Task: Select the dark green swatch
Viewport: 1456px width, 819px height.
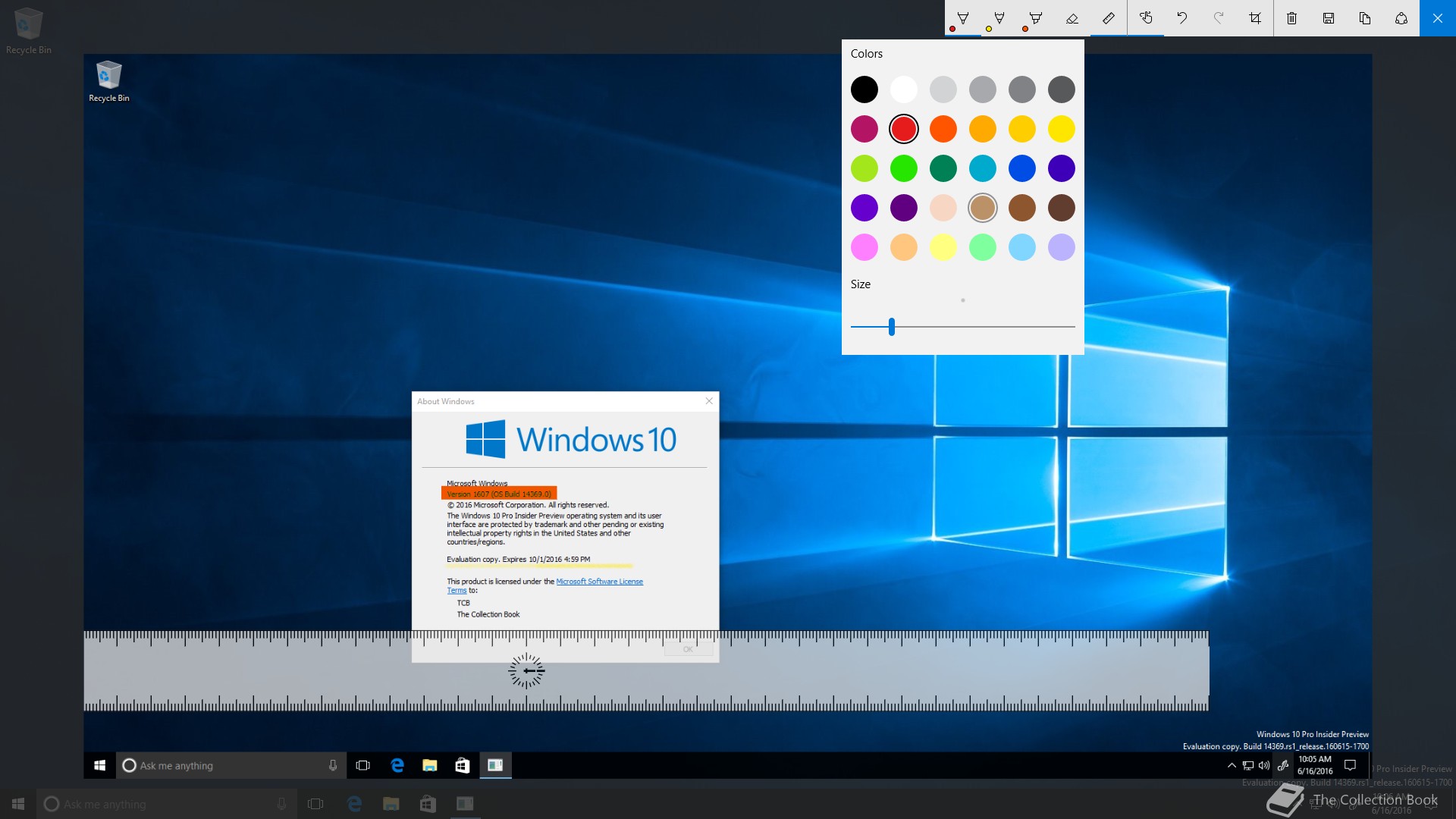Action: pyautogui.click(x=943, y=168)
